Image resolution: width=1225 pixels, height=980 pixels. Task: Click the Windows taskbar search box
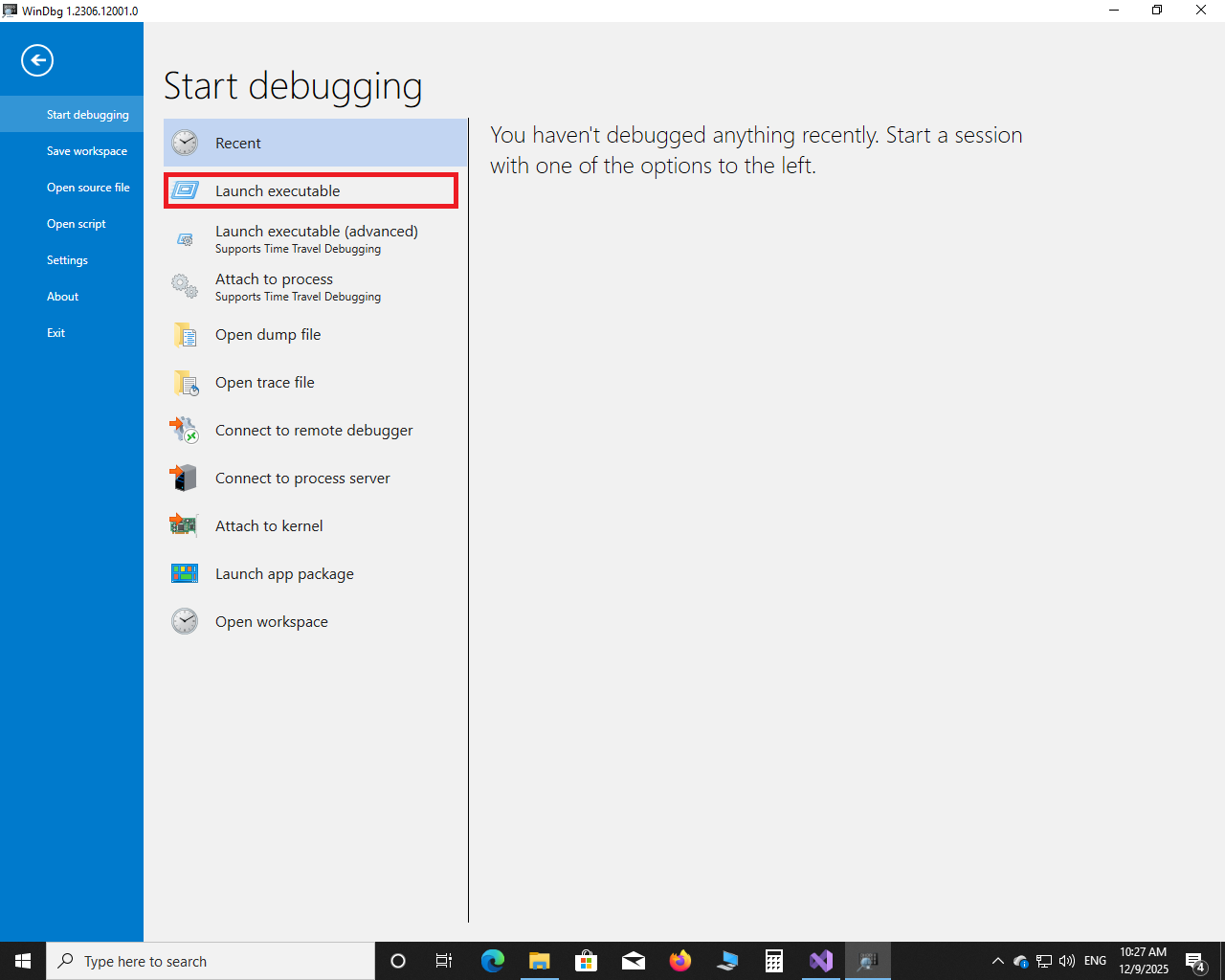(211, 961)
